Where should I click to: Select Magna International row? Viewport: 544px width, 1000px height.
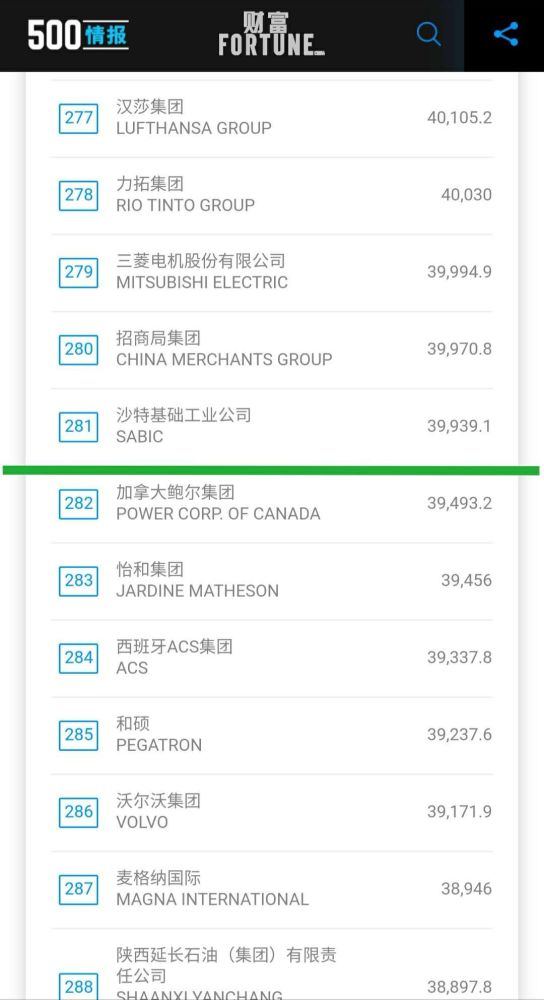pos(272,890)
